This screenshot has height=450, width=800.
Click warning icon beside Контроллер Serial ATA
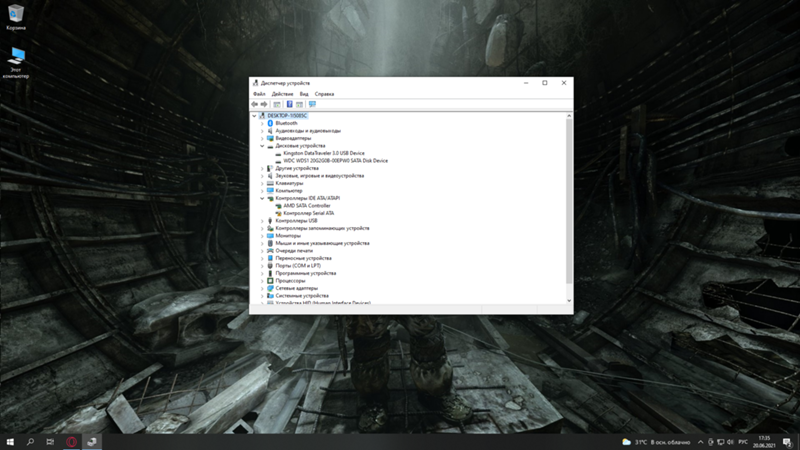click(x=279, y=213)
